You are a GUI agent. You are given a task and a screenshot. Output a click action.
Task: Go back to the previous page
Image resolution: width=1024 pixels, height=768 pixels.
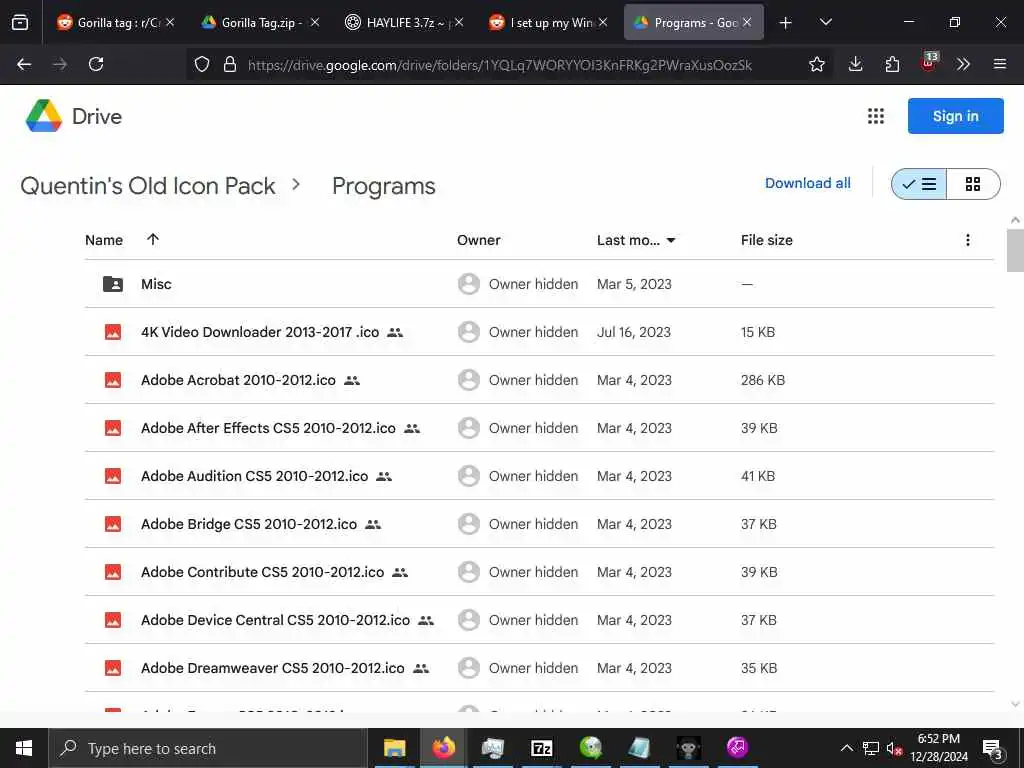point(24,64)
